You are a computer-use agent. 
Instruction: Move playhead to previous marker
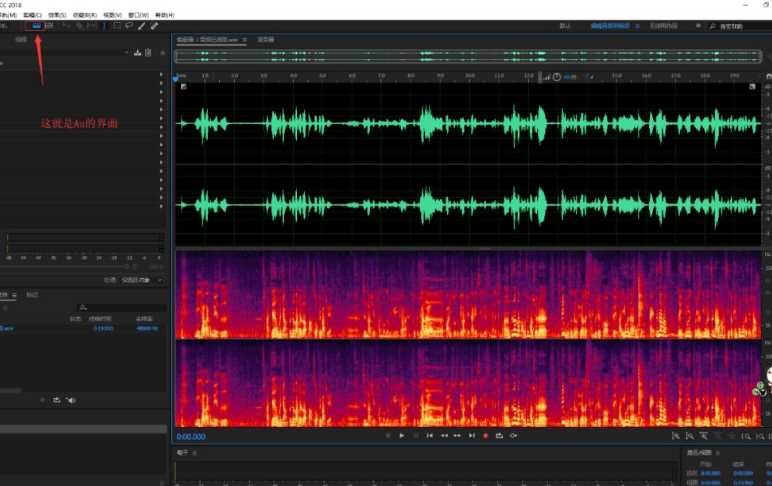coord(430,436)
